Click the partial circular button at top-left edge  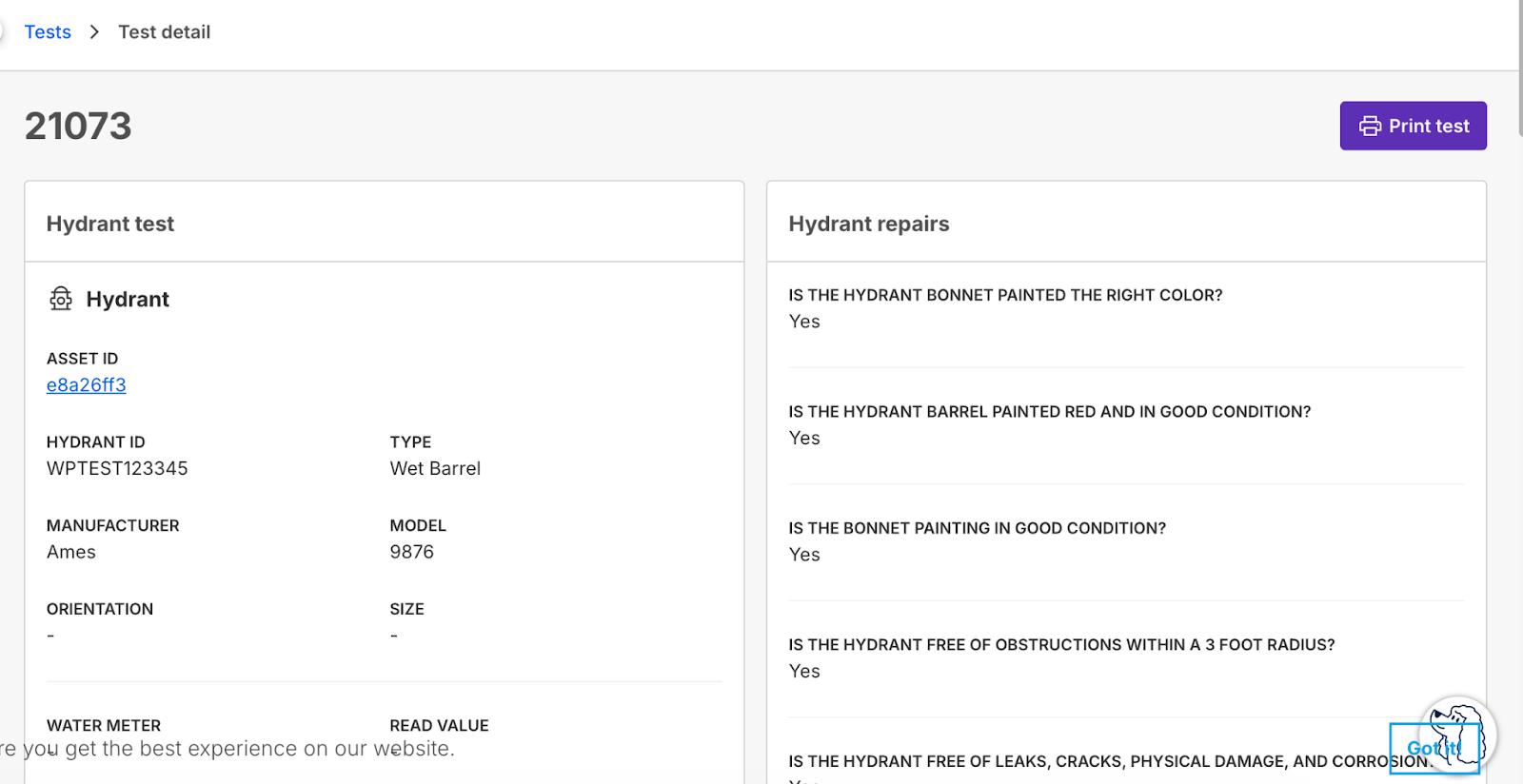point(2,31)
